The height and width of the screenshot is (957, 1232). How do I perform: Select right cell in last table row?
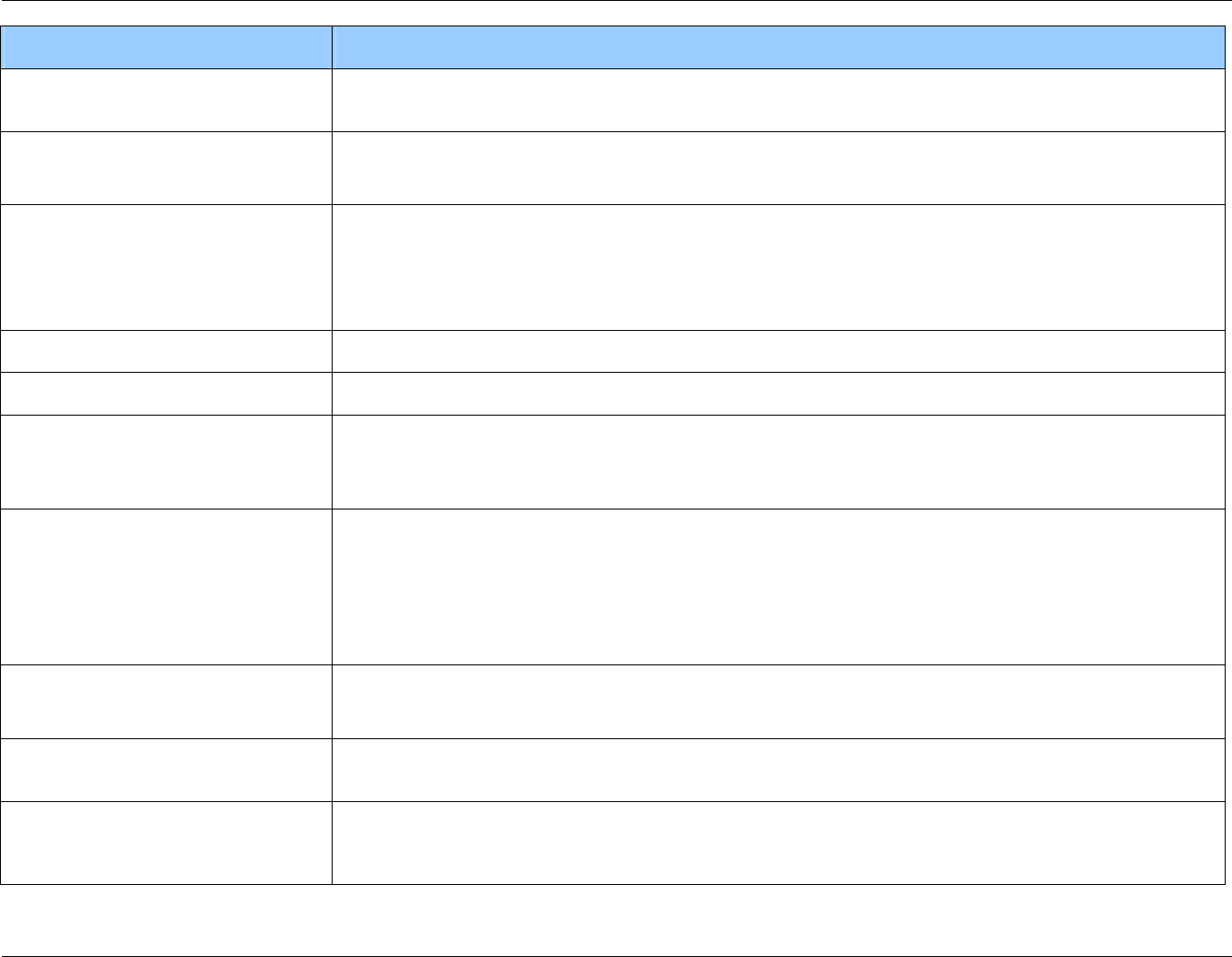pos(778,842)
